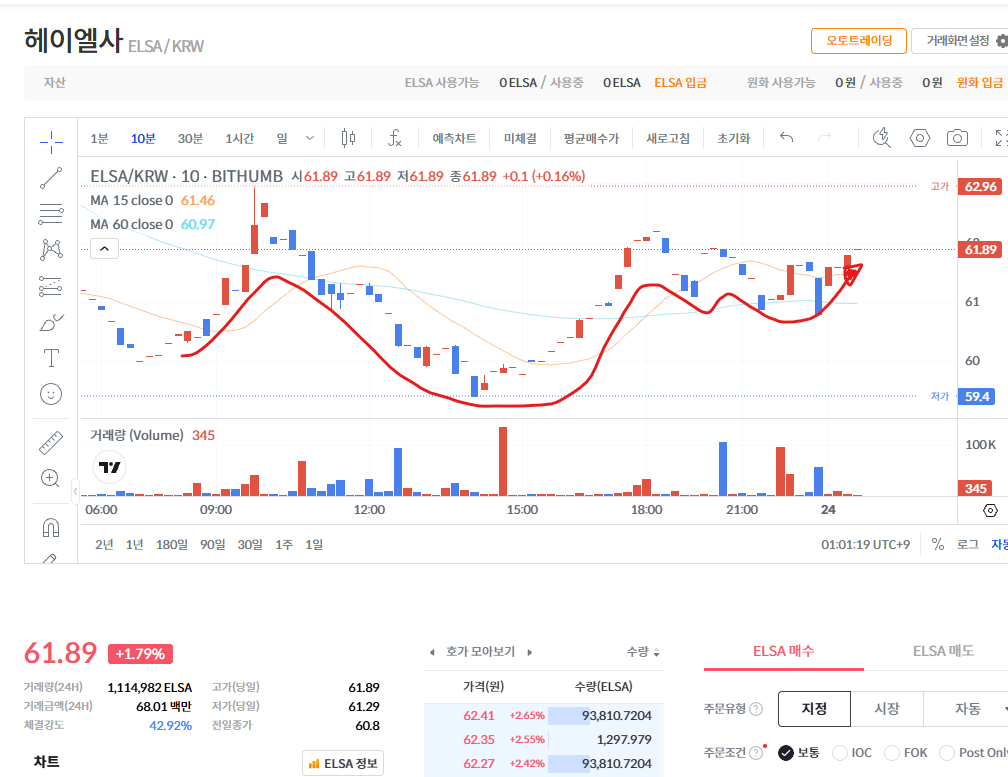The height and width of the screenshot is (777, 1008).
Task: Select the XABCD pattern tool
Action: [51, 250]
